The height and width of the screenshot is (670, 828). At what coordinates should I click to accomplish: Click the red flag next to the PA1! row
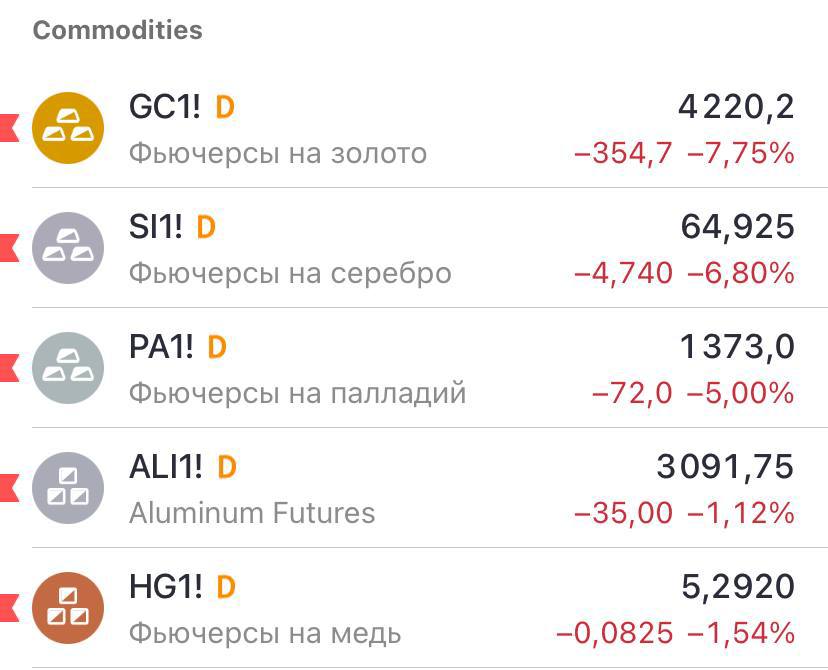point(8,367)
